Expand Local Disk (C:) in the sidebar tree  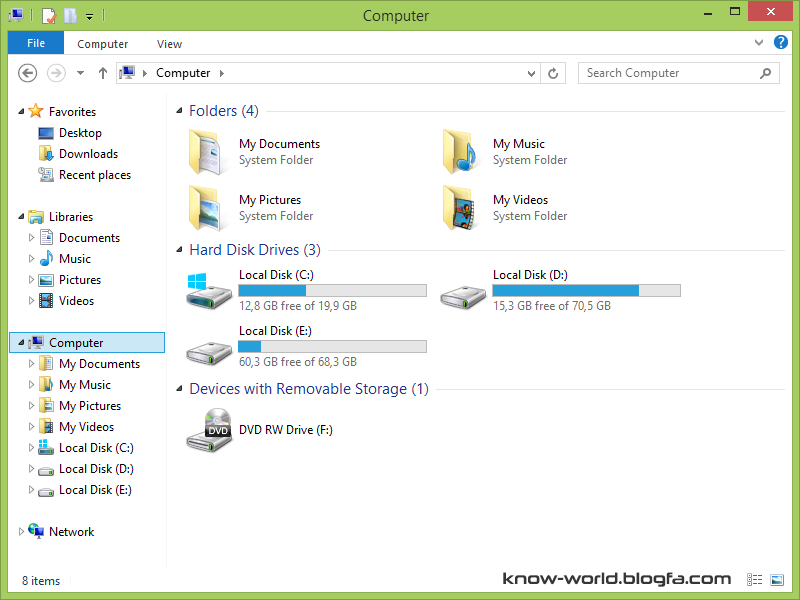tap(30, 447)
